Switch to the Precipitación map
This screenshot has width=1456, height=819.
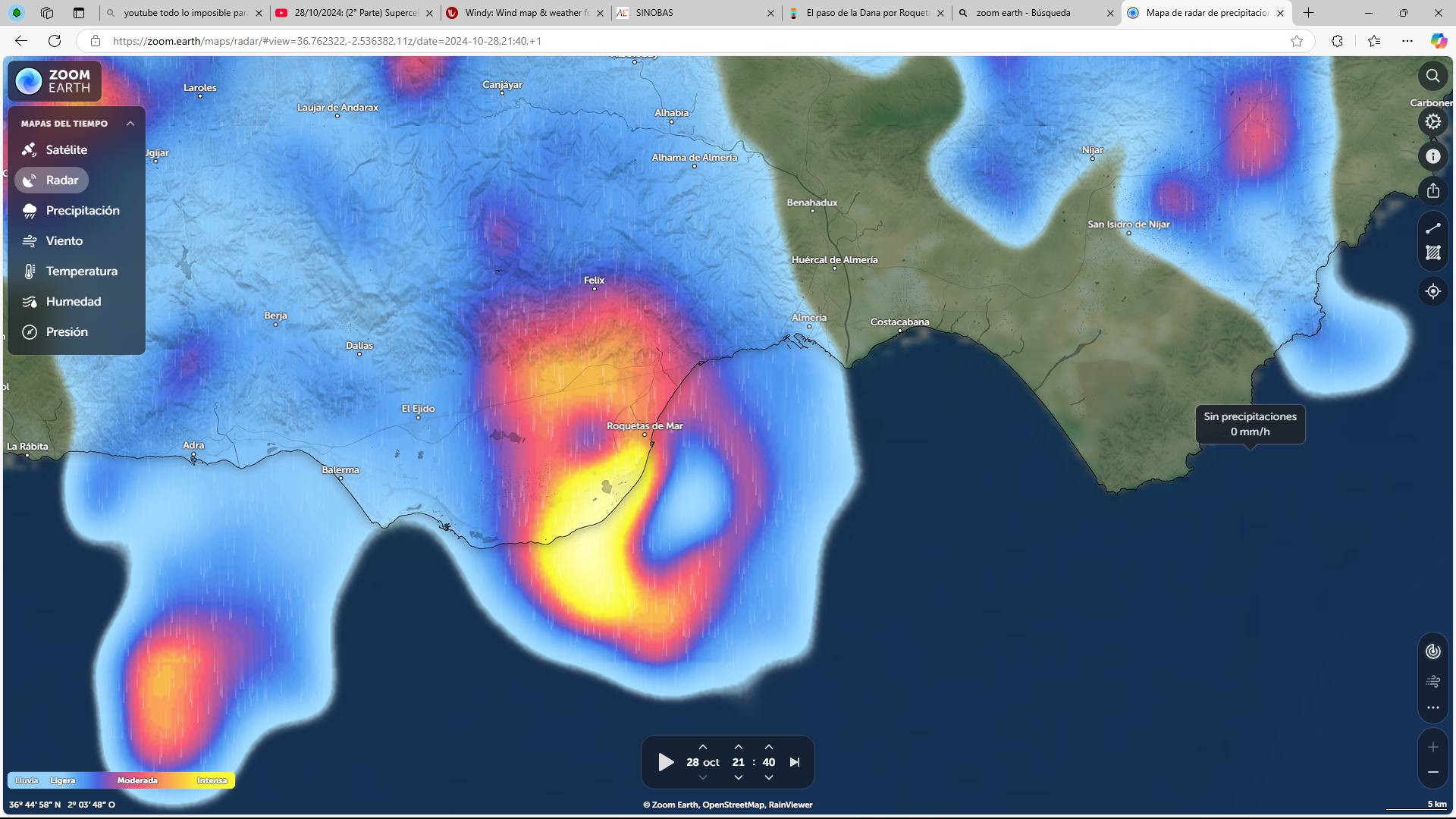pos(82,211)
